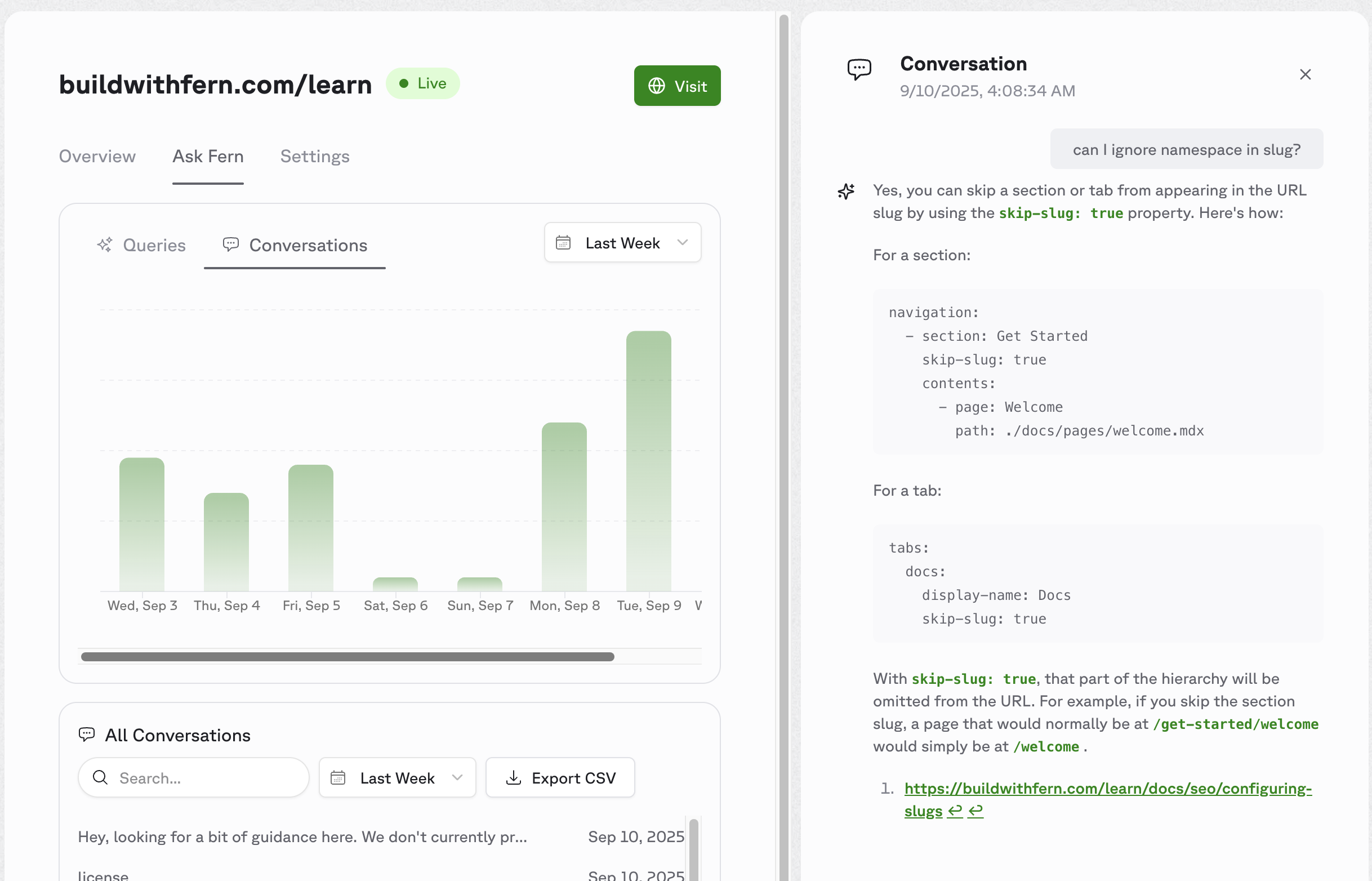This screenshot has height=881, width=1372.
Task: Click the chat bubble icon next to All Conversations
Action: pyautogui.click(x=86, y=735)
